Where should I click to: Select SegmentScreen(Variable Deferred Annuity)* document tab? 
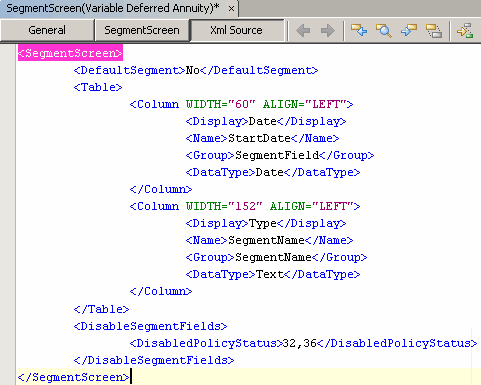point(113,8)
